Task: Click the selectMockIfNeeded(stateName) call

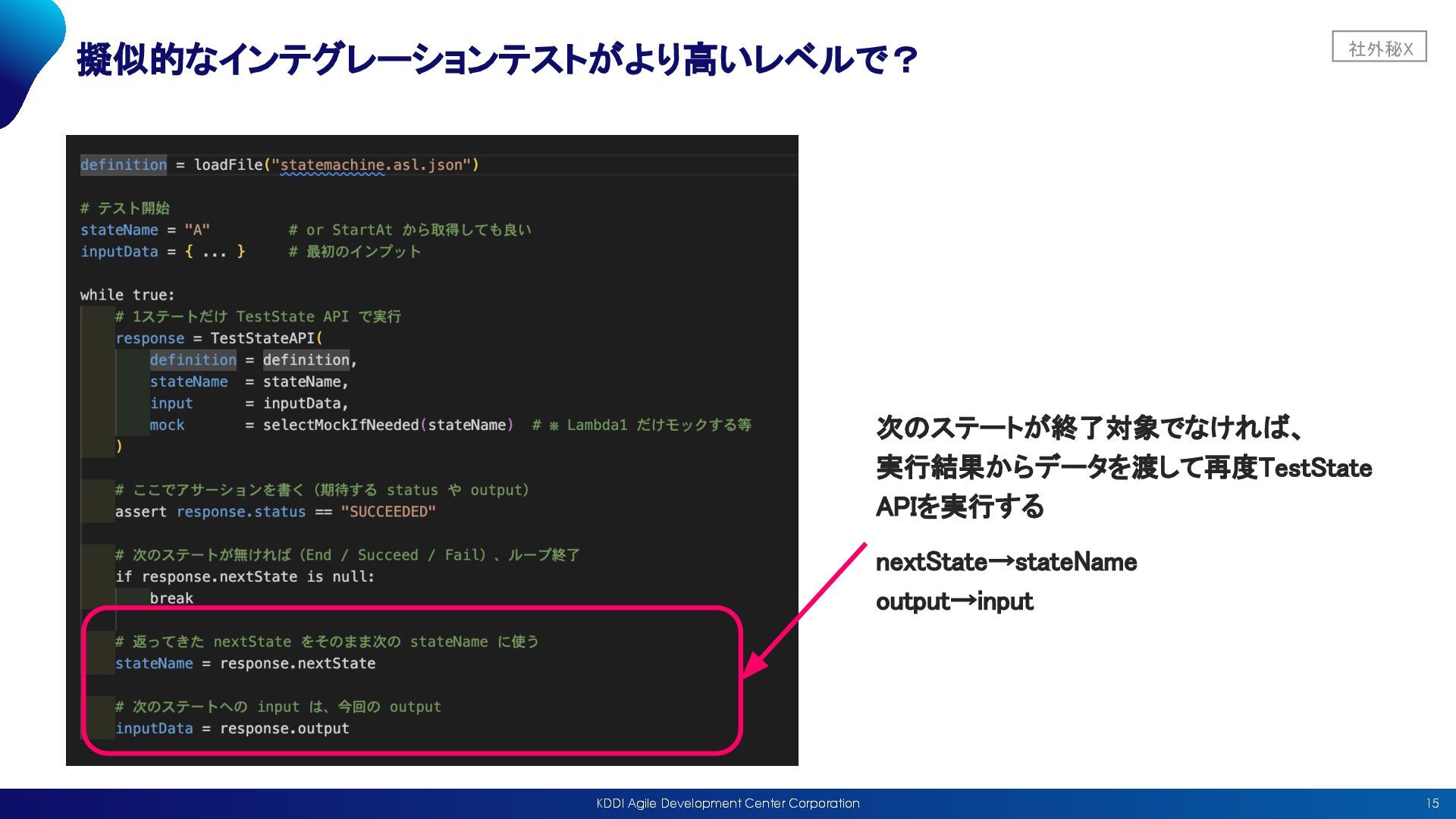Action: (388, 425)
